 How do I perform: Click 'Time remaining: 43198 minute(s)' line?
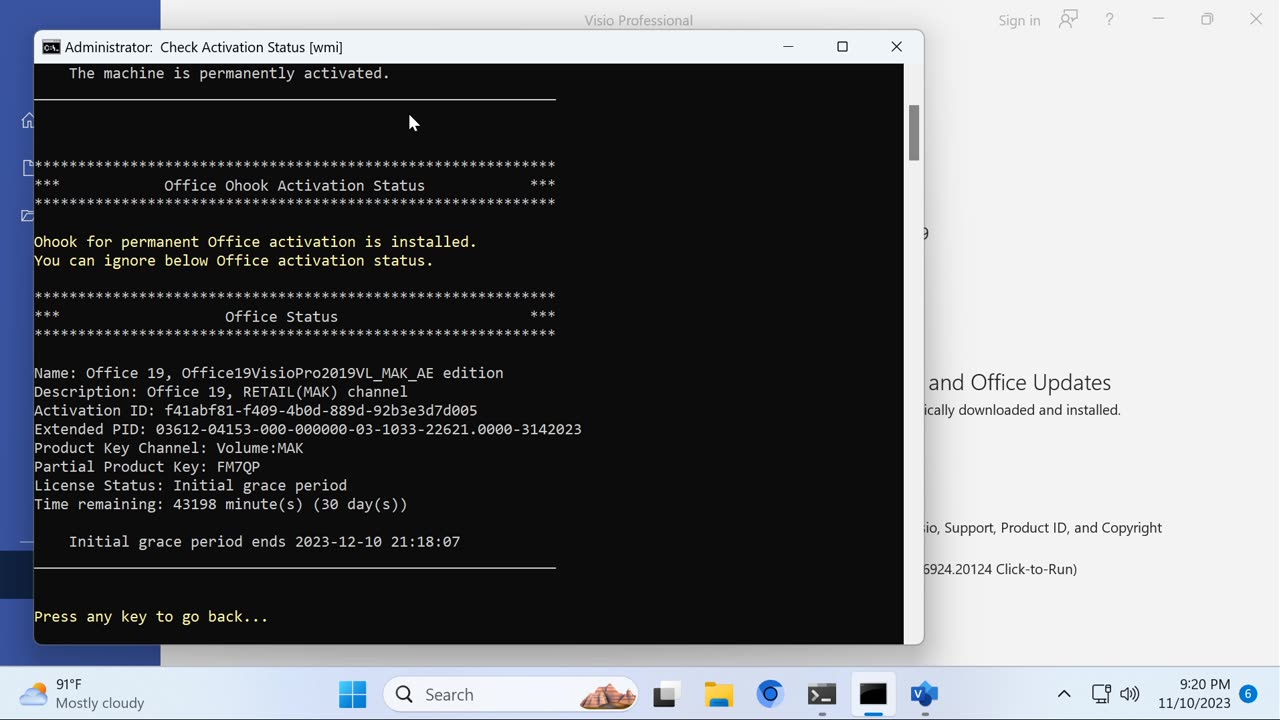[220, 505]
